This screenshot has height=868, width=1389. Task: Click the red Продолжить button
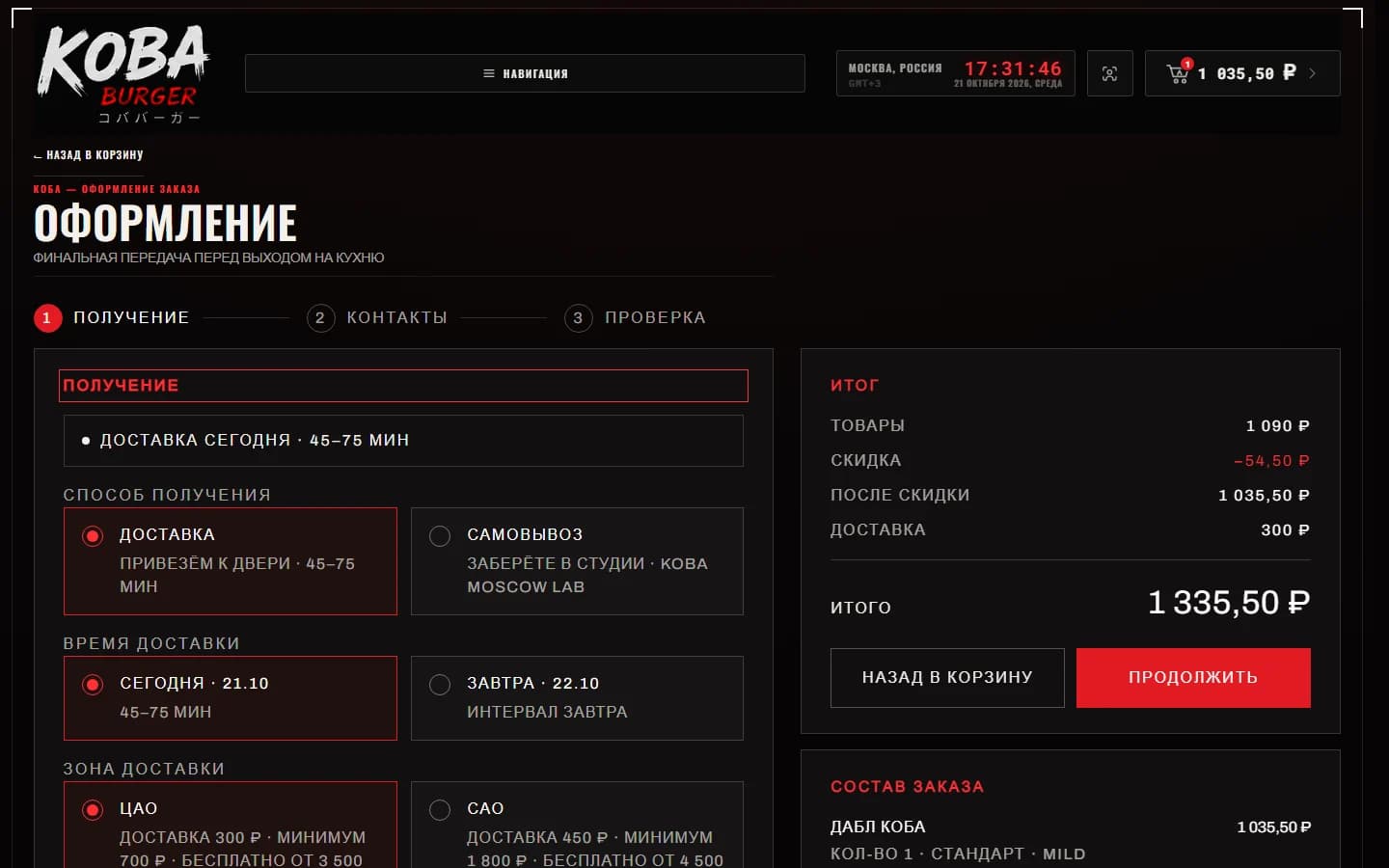[x=1193, y=678]
